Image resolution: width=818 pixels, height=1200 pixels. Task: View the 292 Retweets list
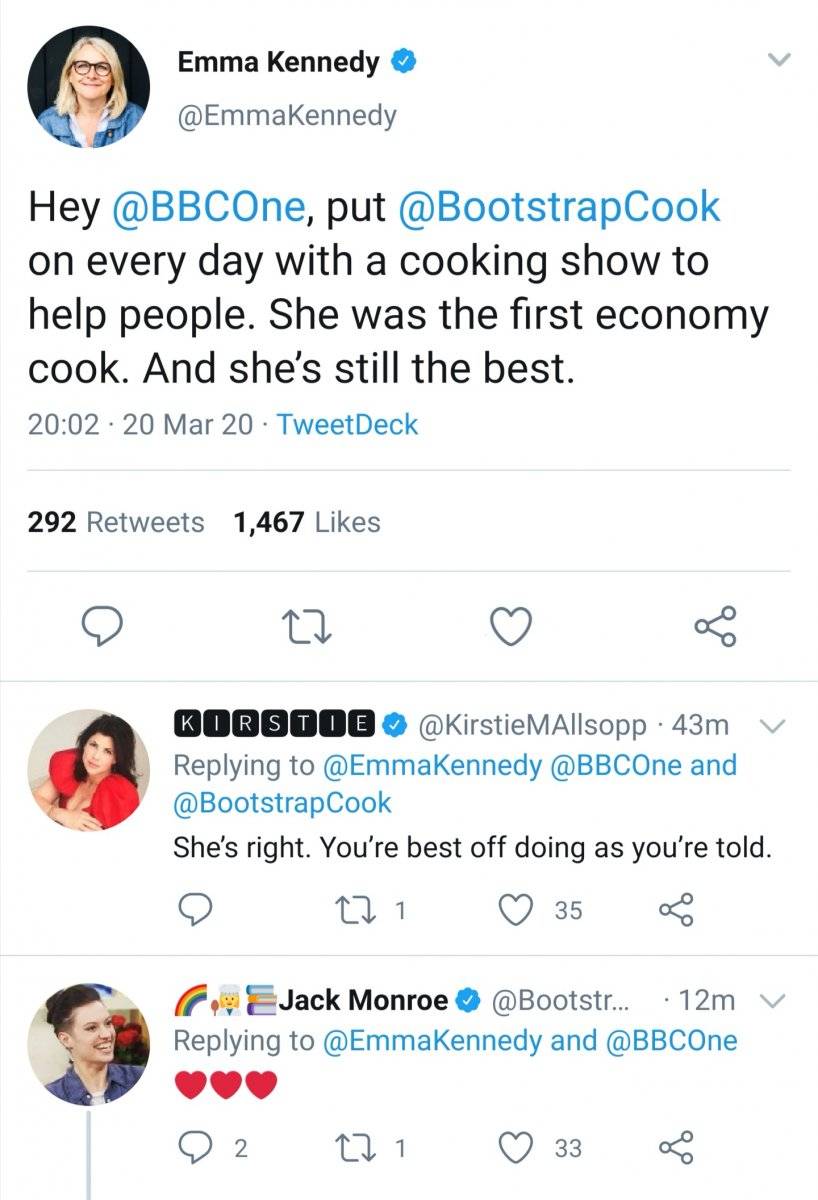[116, 522]
